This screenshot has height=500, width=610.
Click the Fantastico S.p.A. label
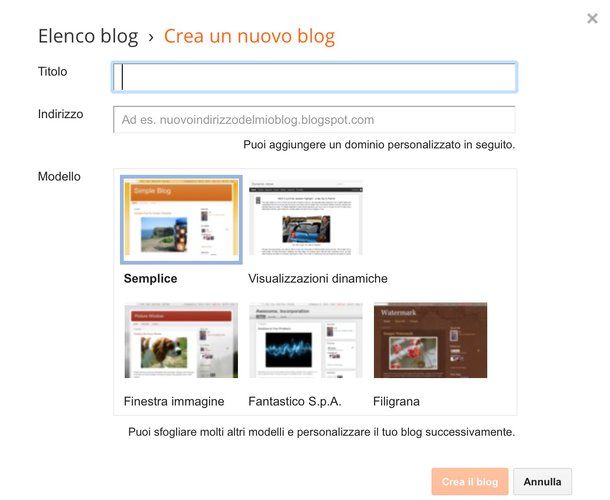(295, 401)
